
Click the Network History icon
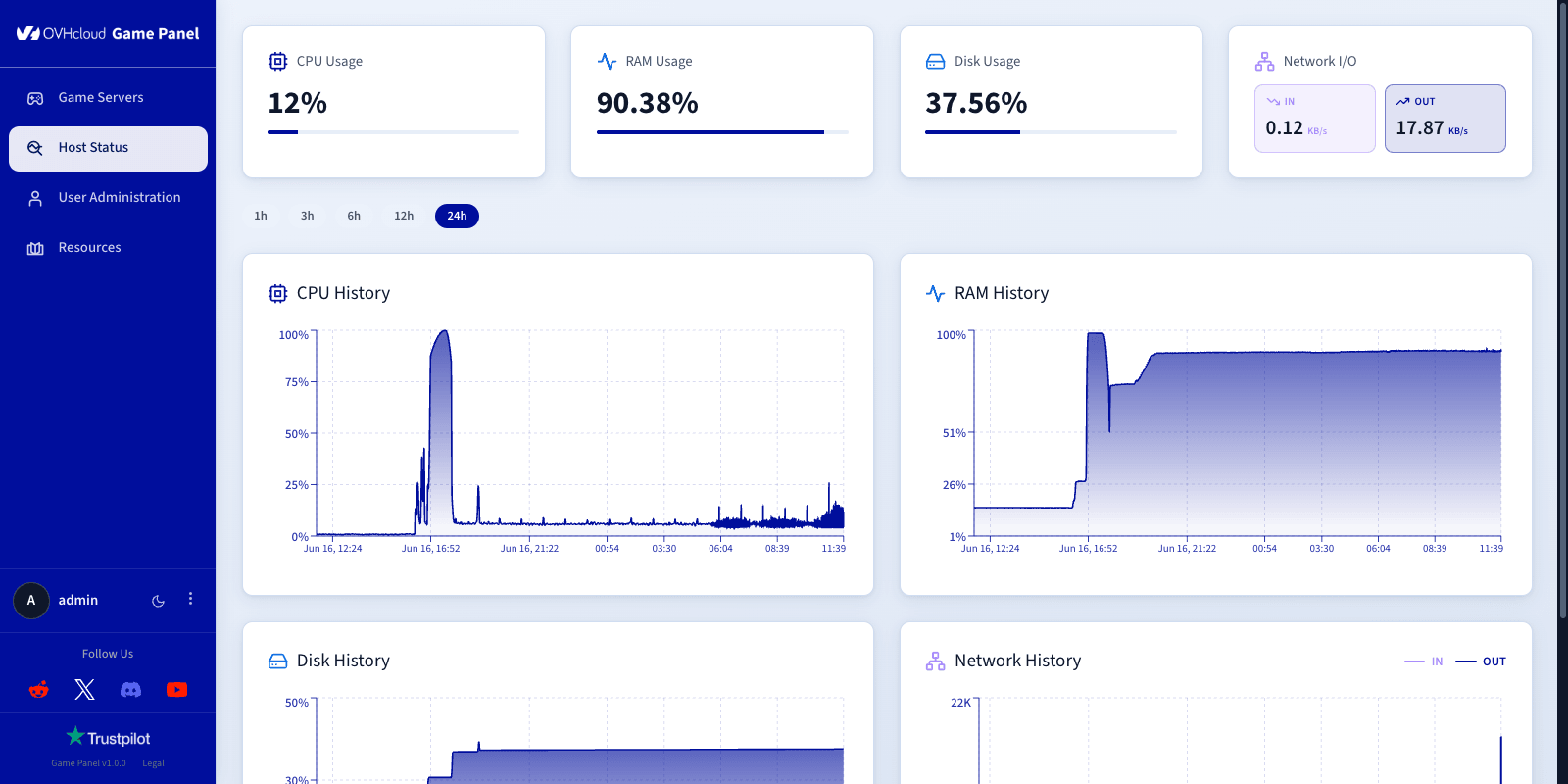(936, 661)
